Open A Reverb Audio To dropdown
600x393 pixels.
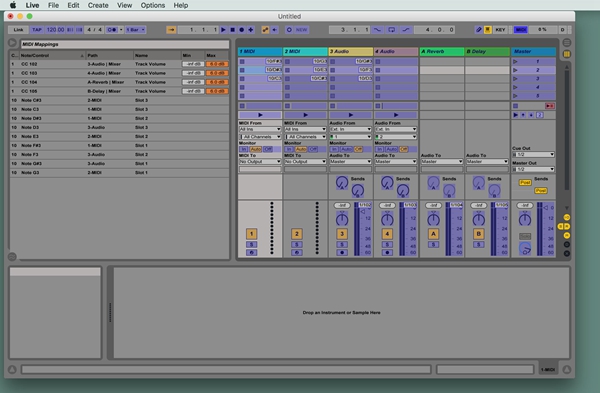(x=442, y=161)
